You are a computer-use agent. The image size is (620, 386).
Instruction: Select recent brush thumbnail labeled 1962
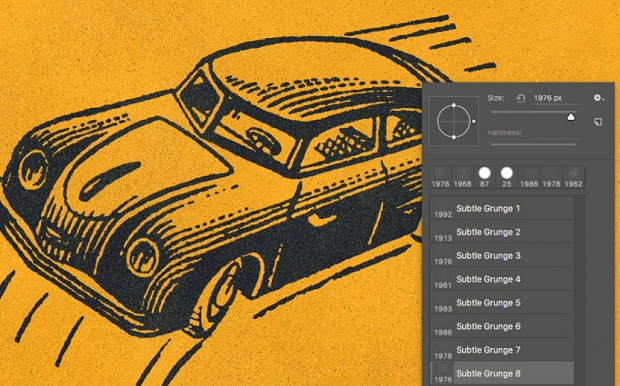click(x=573, y=177)
